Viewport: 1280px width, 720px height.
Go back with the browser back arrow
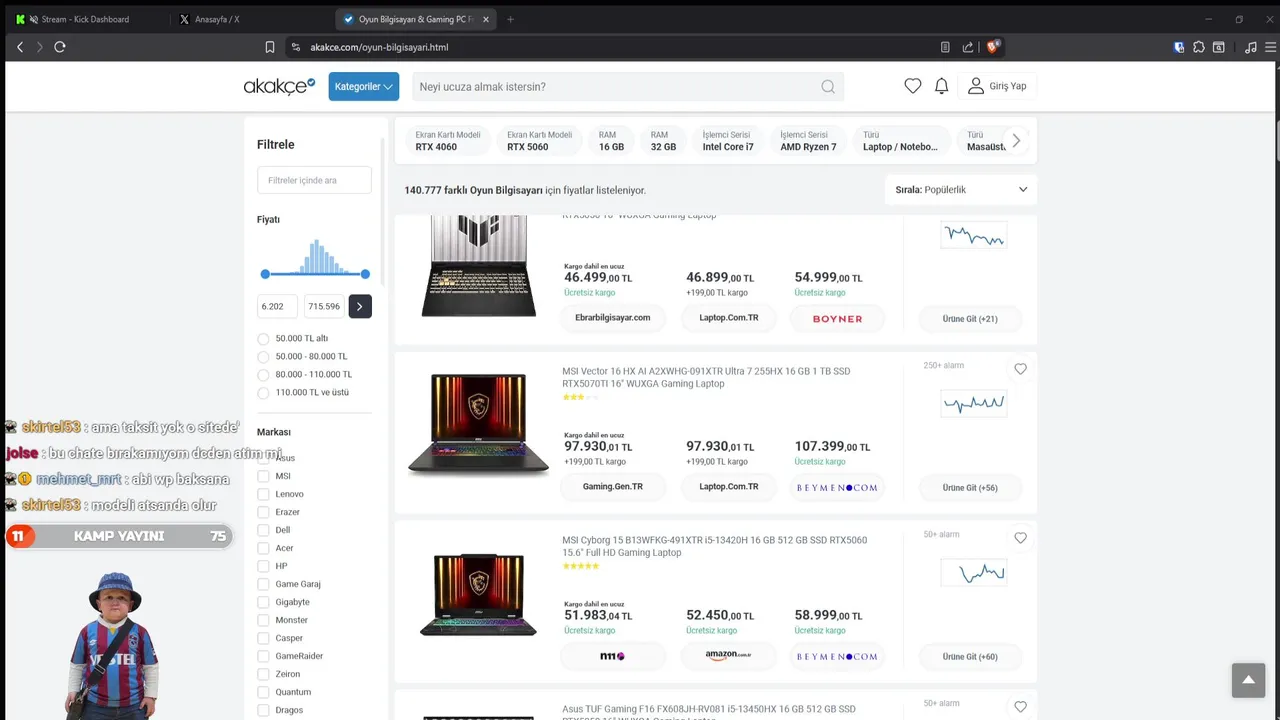20,47
